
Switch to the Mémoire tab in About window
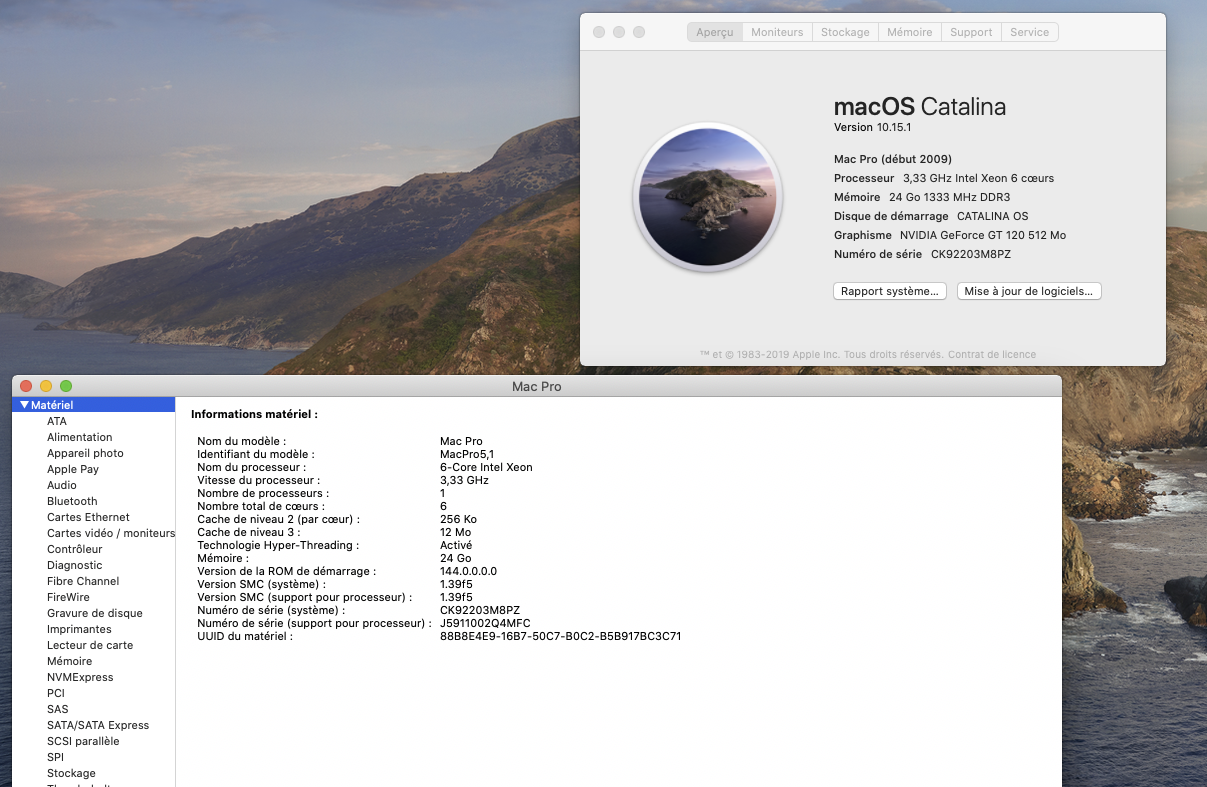point(910,32)
